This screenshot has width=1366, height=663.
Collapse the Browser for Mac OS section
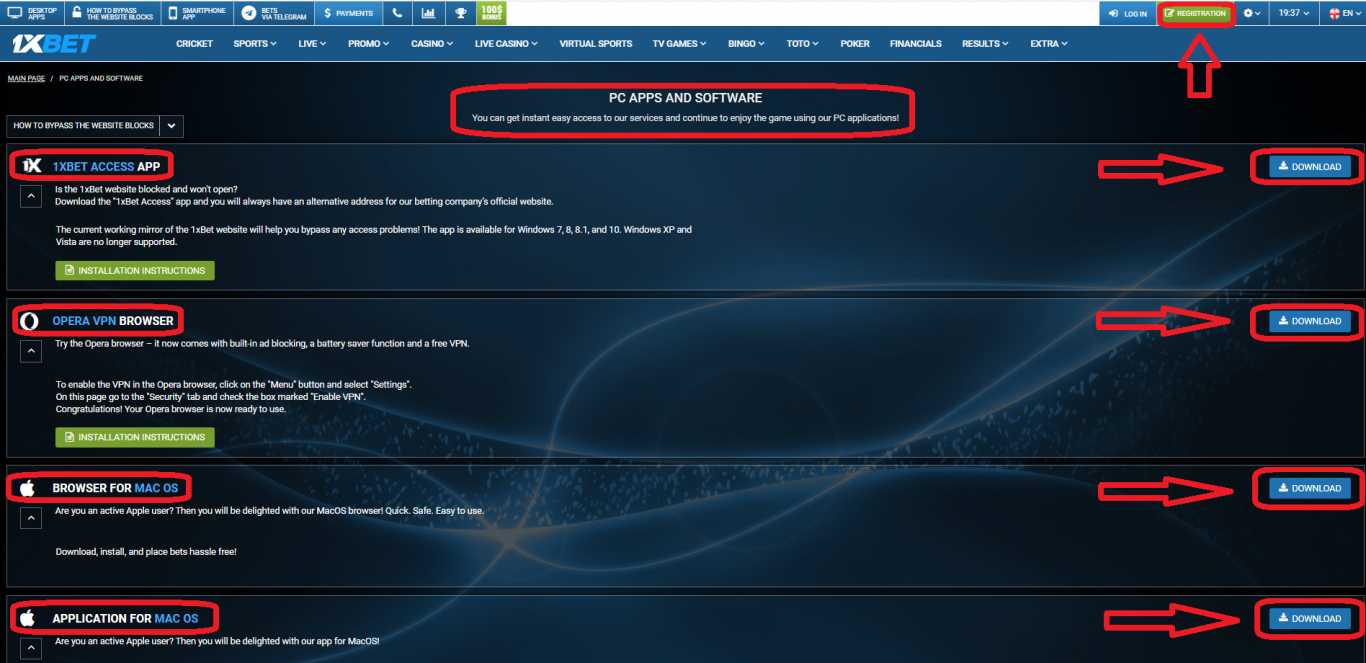pyautogui.click(x=30, y=518)
